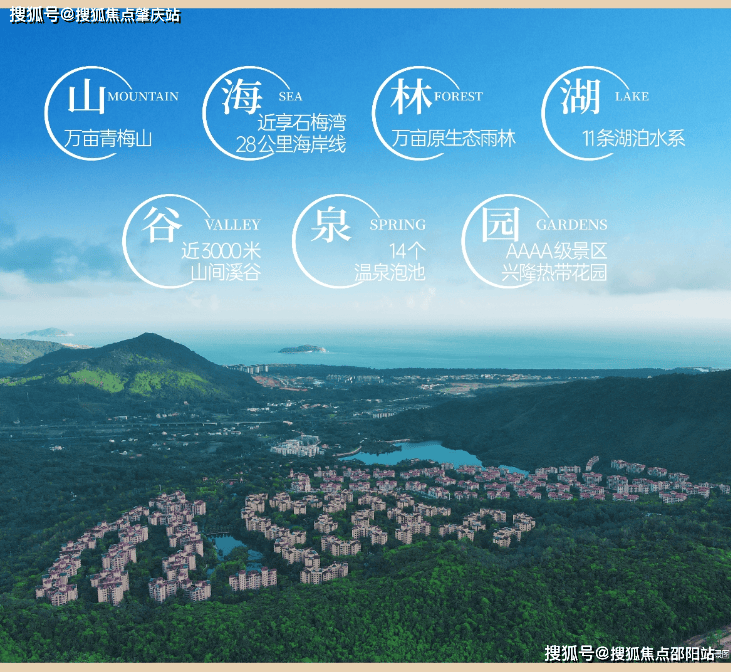Select the AAAA级景区 text line
731x672 pixels.
click(556, 251)
